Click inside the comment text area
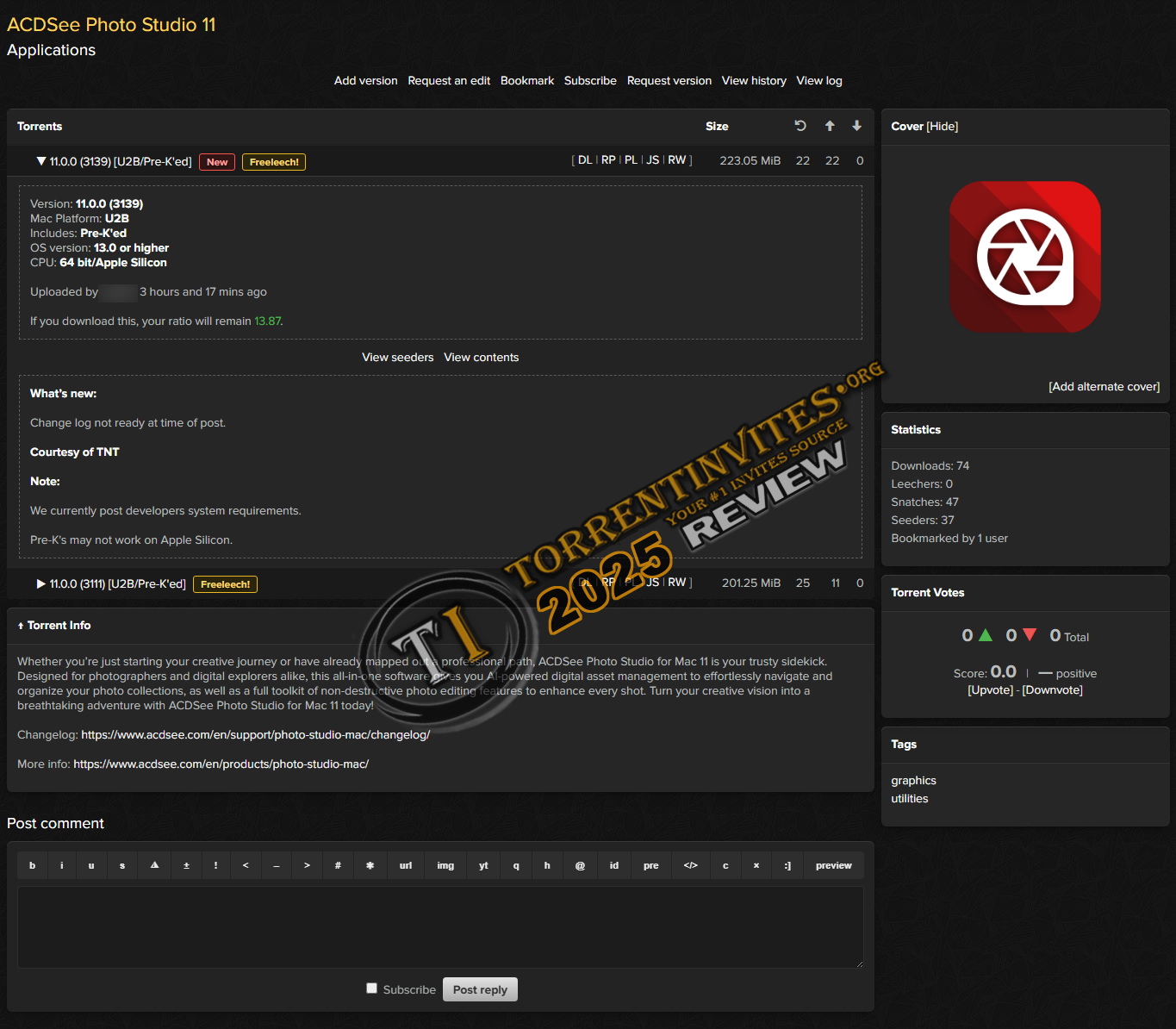The height and width of the screenshot is (1029, 1176). (440, 926)
